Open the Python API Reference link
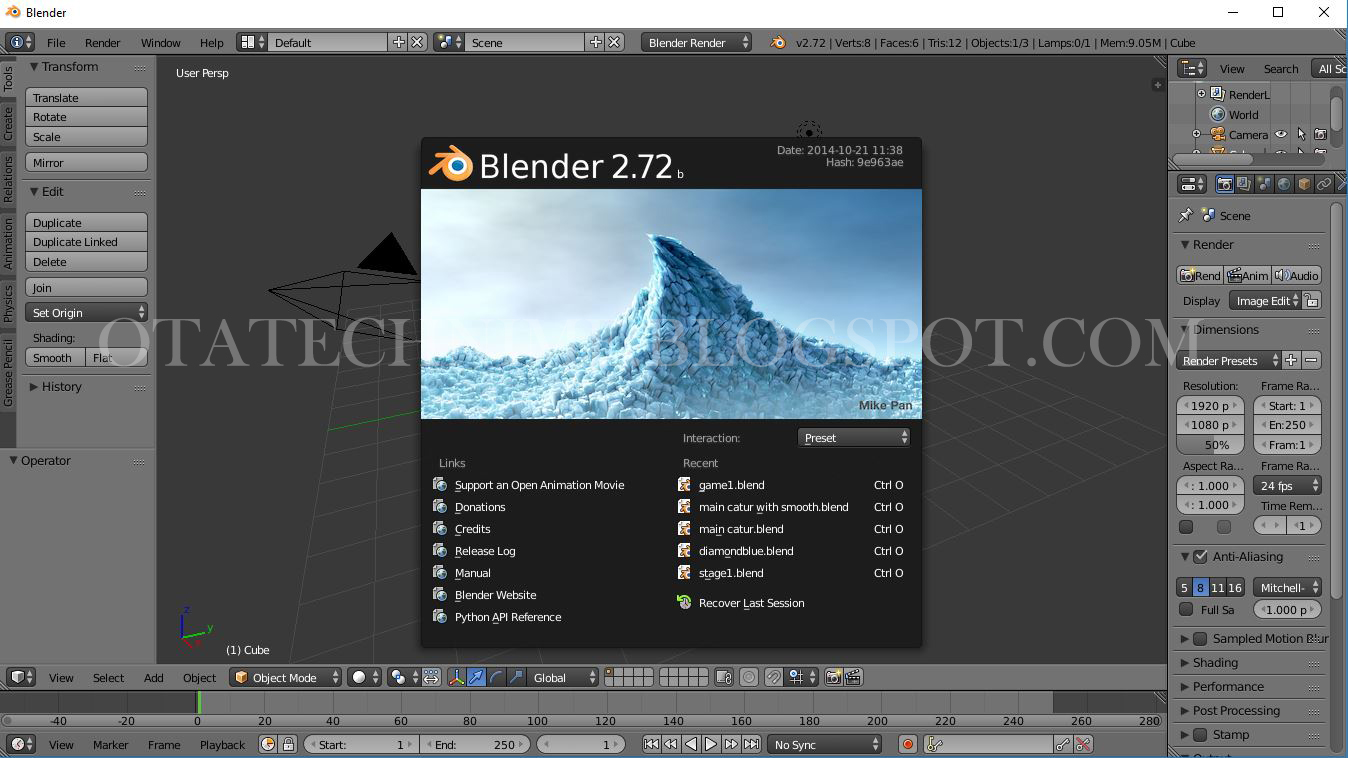The image size is (1348, 758). [505, 617]
